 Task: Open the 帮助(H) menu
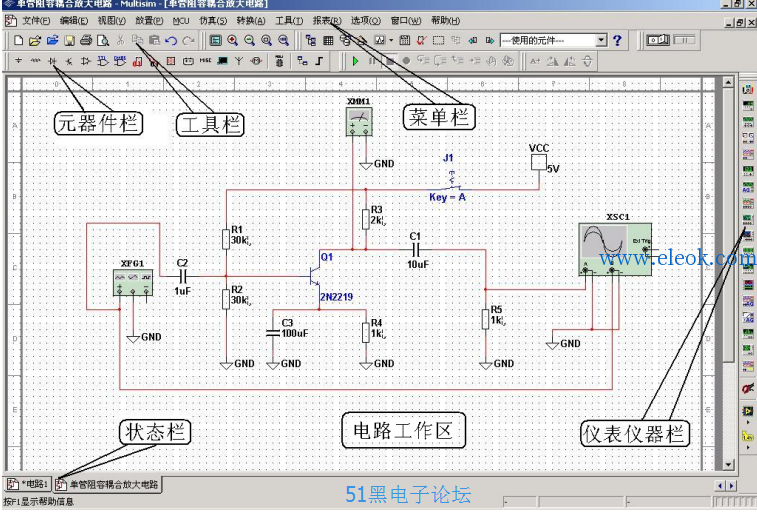pyautogui.click(x=446, y=21)
